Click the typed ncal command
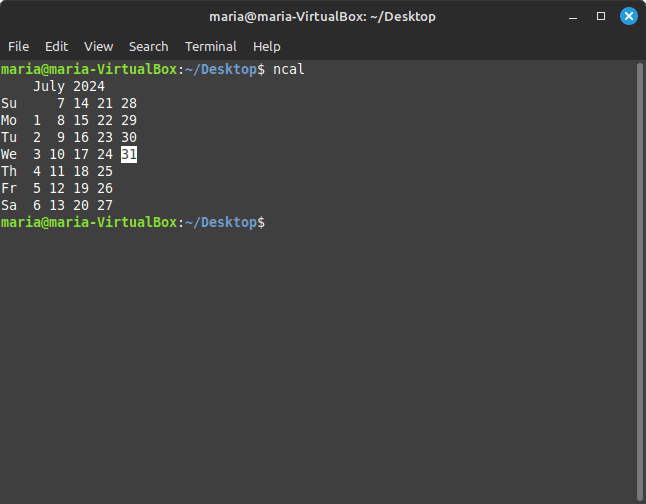The width and height of the screenshot is (646, 504). coord(288,69)
